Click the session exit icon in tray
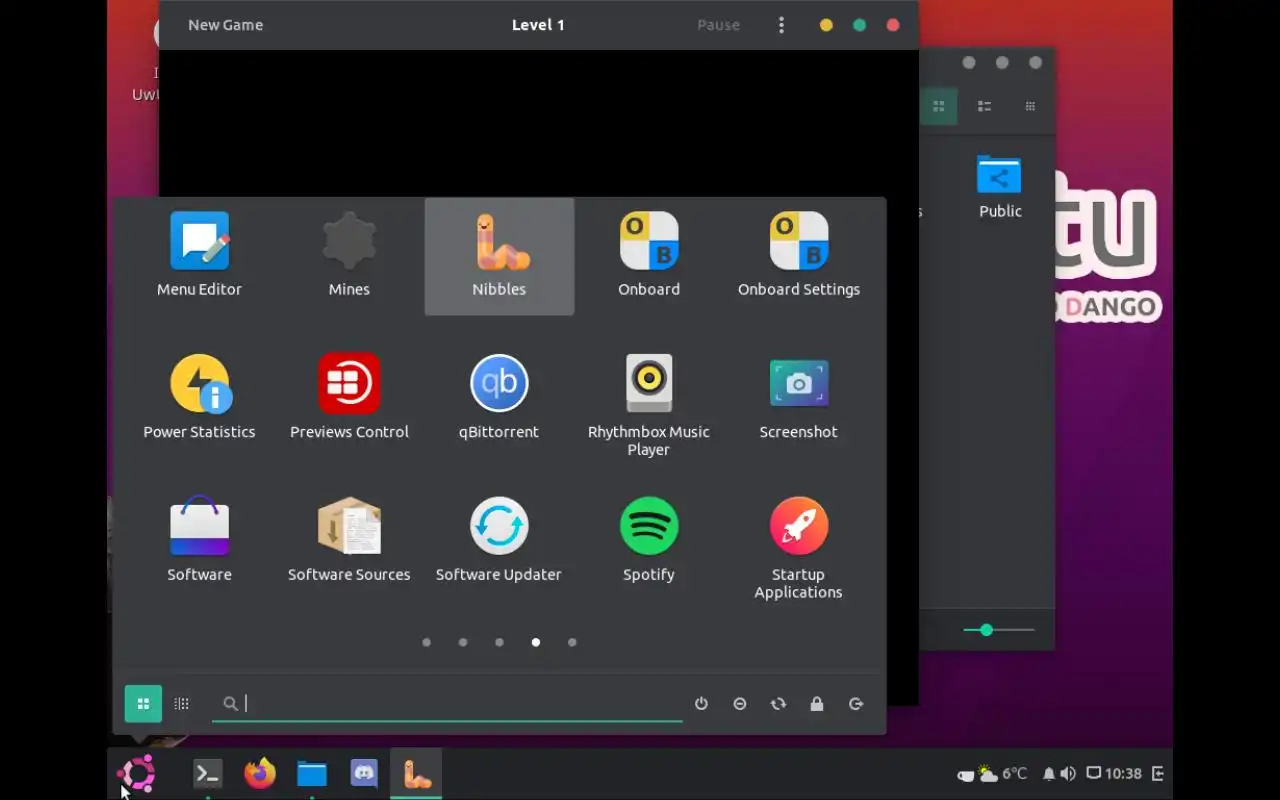 (x=1158, y=773)
